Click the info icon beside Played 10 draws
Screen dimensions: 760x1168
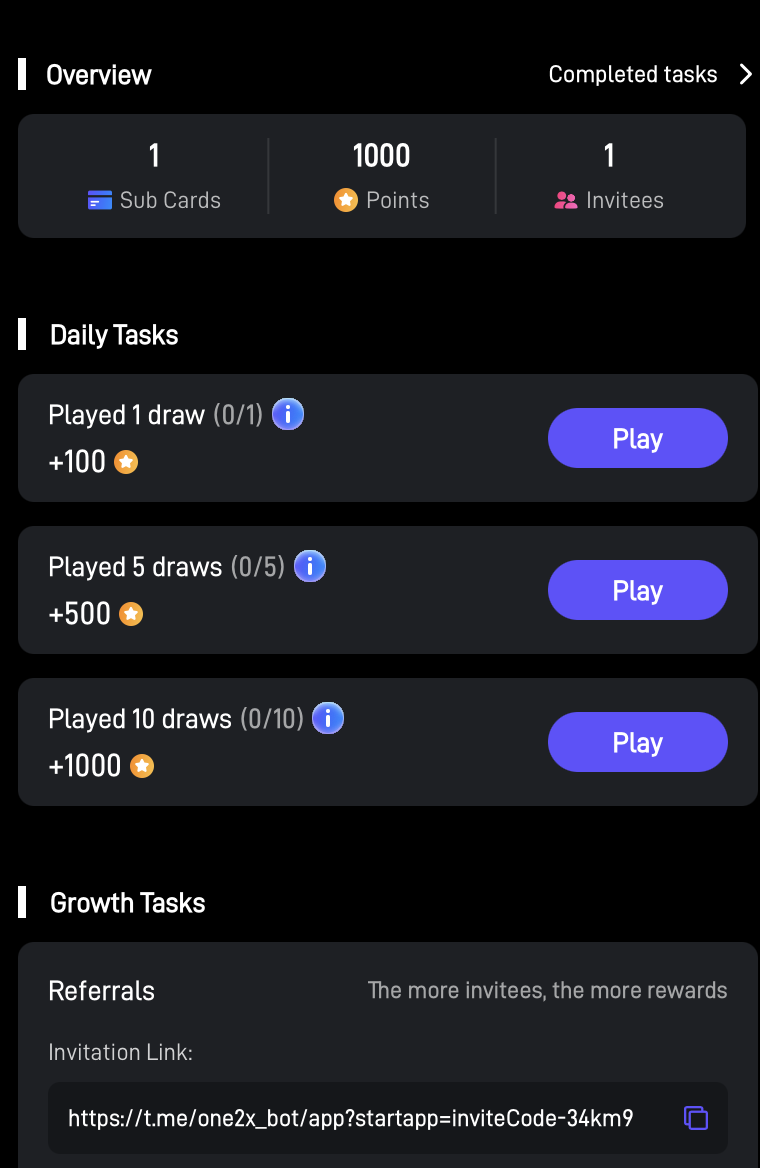point(328,718)
